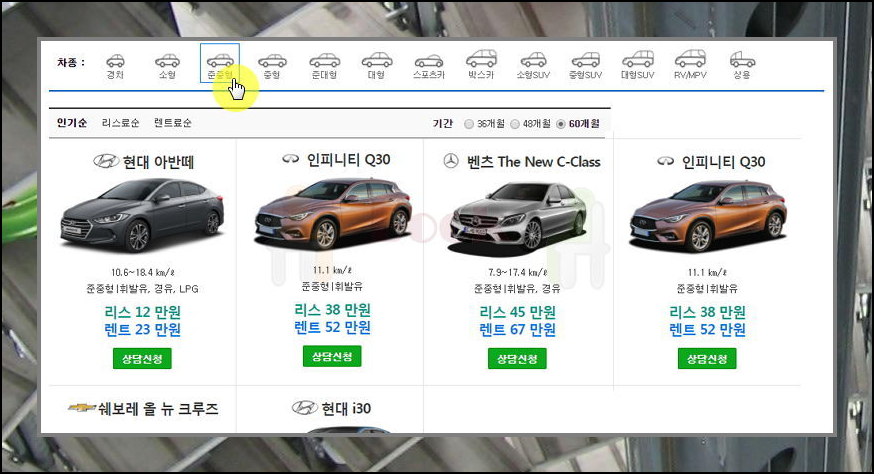The width and height of the screenshot is (874, 474).
Task: Select the 스포츠카 car type icon
Action: point(429,61)
